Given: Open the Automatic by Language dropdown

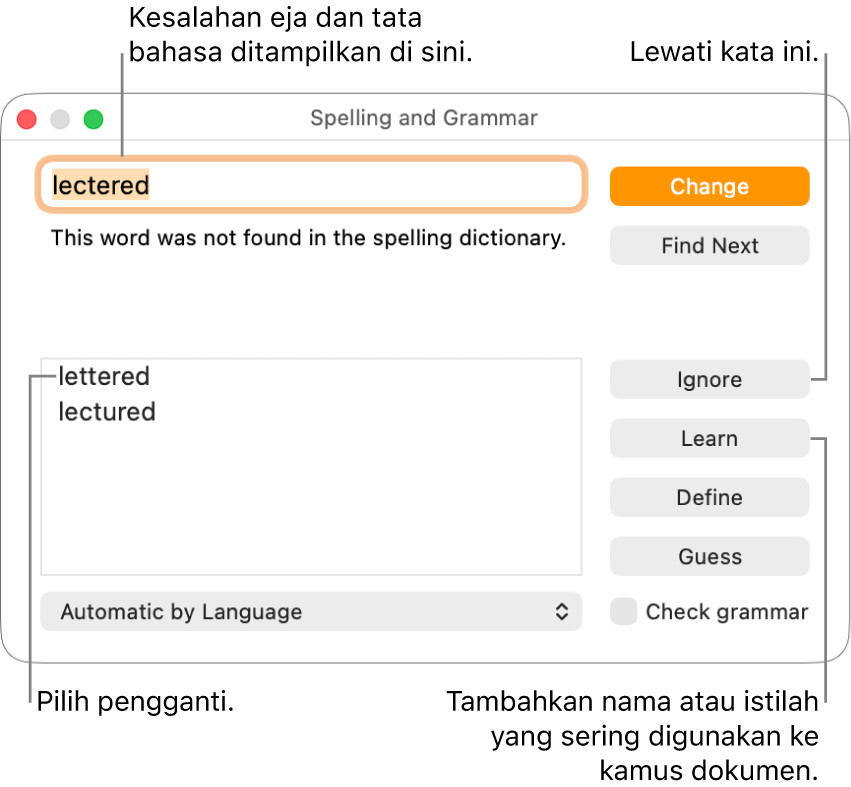Looking at the screenshot, I should coord(310,611).
